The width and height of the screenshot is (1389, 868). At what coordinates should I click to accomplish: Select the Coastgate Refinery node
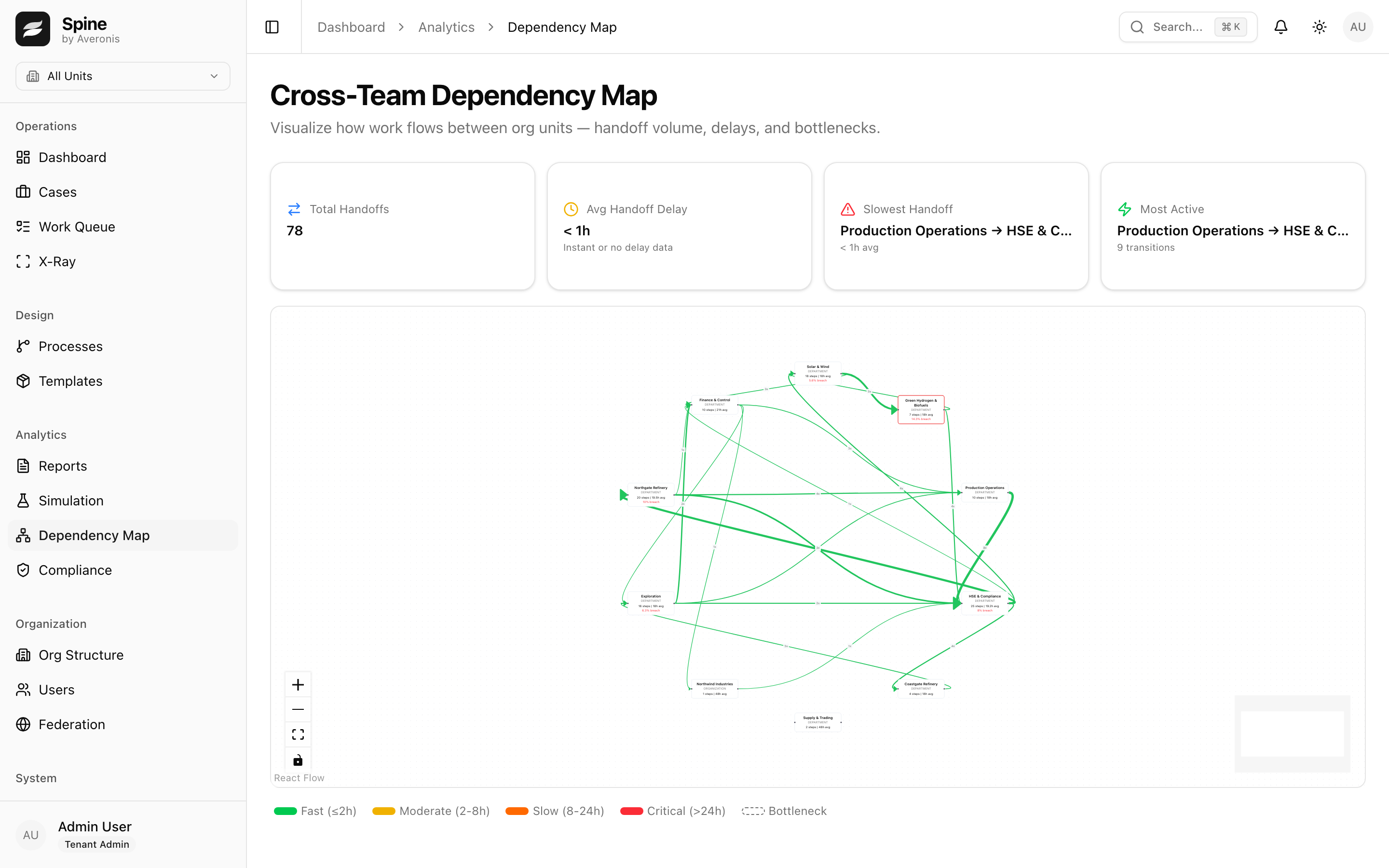pos(921,689)
